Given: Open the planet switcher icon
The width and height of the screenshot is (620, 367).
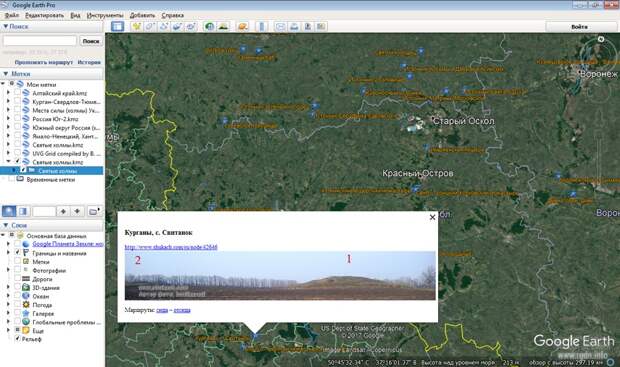Looking at the screenshot, I should 242,26.
